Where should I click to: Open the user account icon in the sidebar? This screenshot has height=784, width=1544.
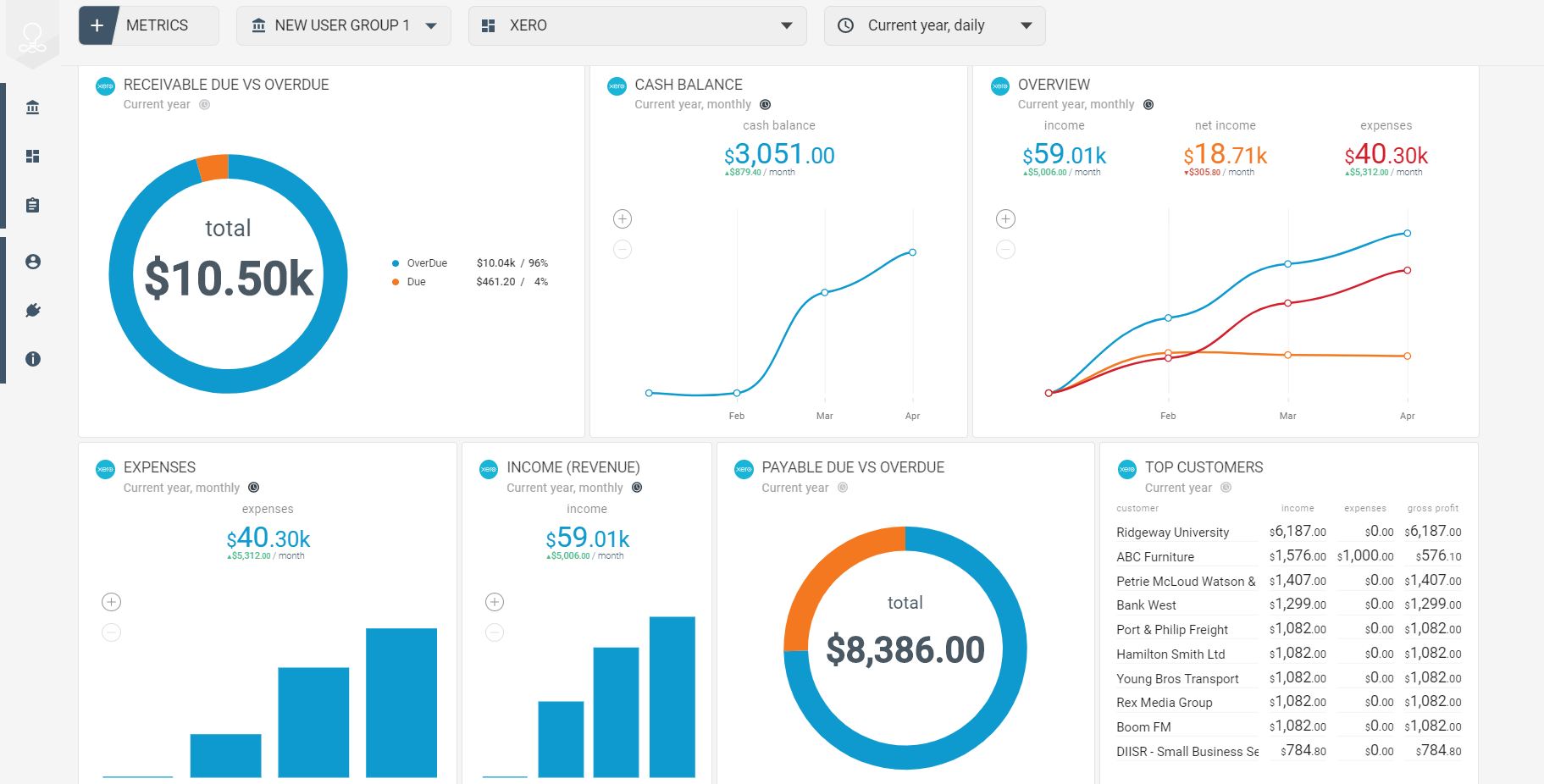click(33, 262)
